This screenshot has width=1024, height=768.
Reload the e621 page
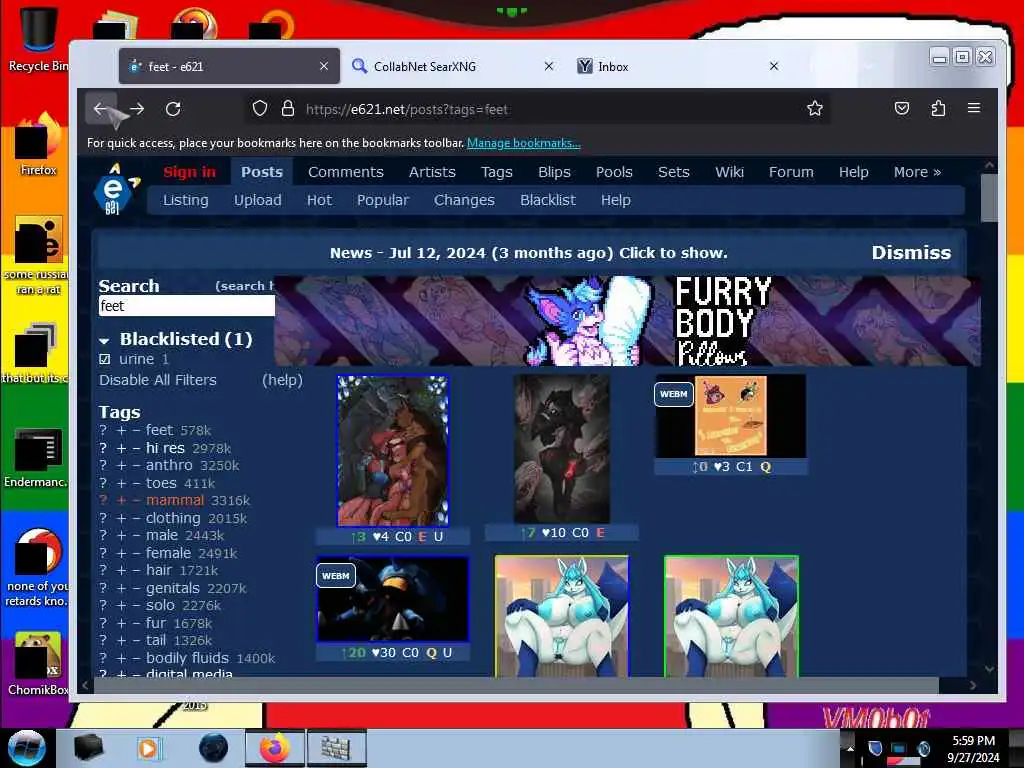173,109
